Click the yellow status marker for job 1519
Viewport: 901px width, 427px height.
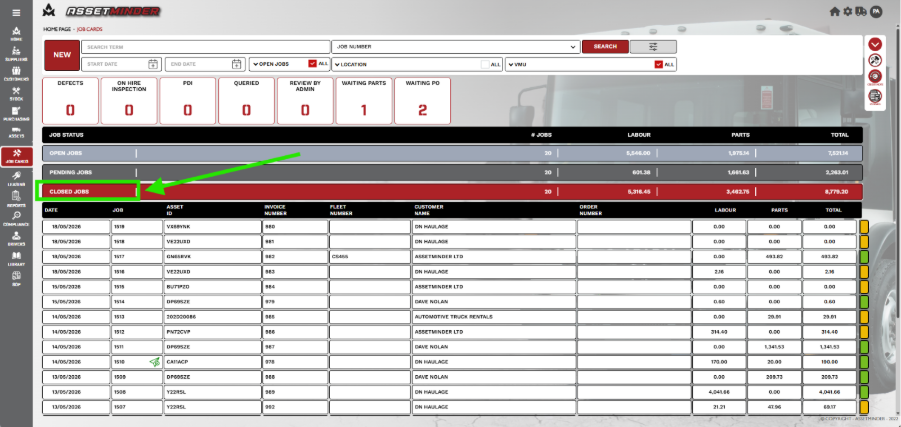pyautogui.click(x=864, y=226)
